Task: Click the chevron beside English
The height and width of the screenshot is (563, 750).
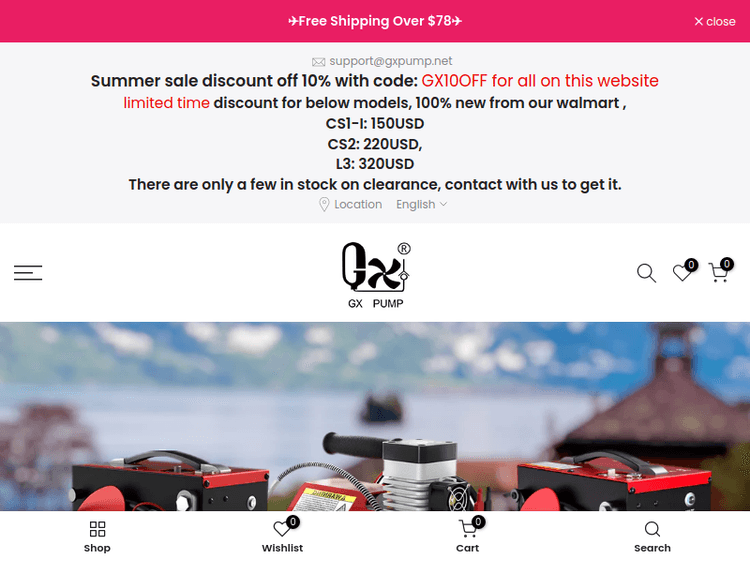Action: tap(443, 204)
